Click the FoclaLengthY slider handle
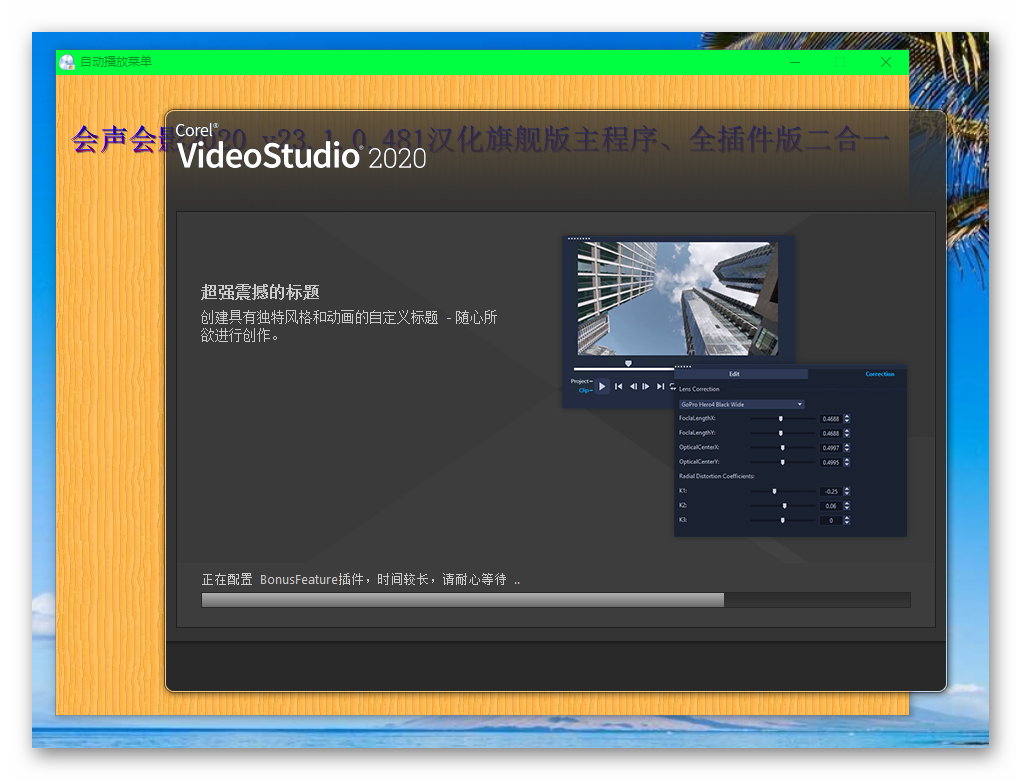Image resolution: width=1021 pixels, height=780 pixels. point(781,433)
